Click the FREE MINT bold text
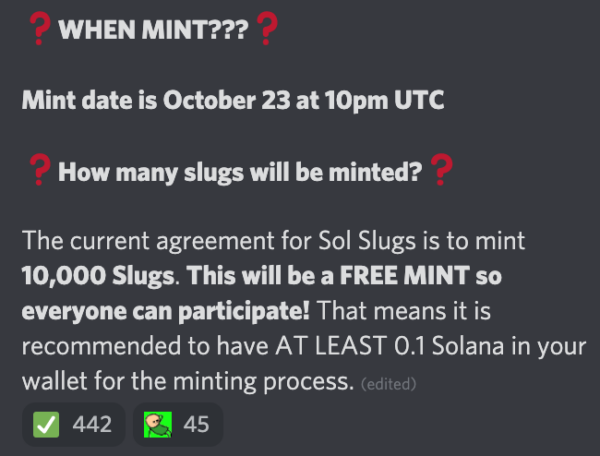600x456 pixels. (x=405, y=275)
